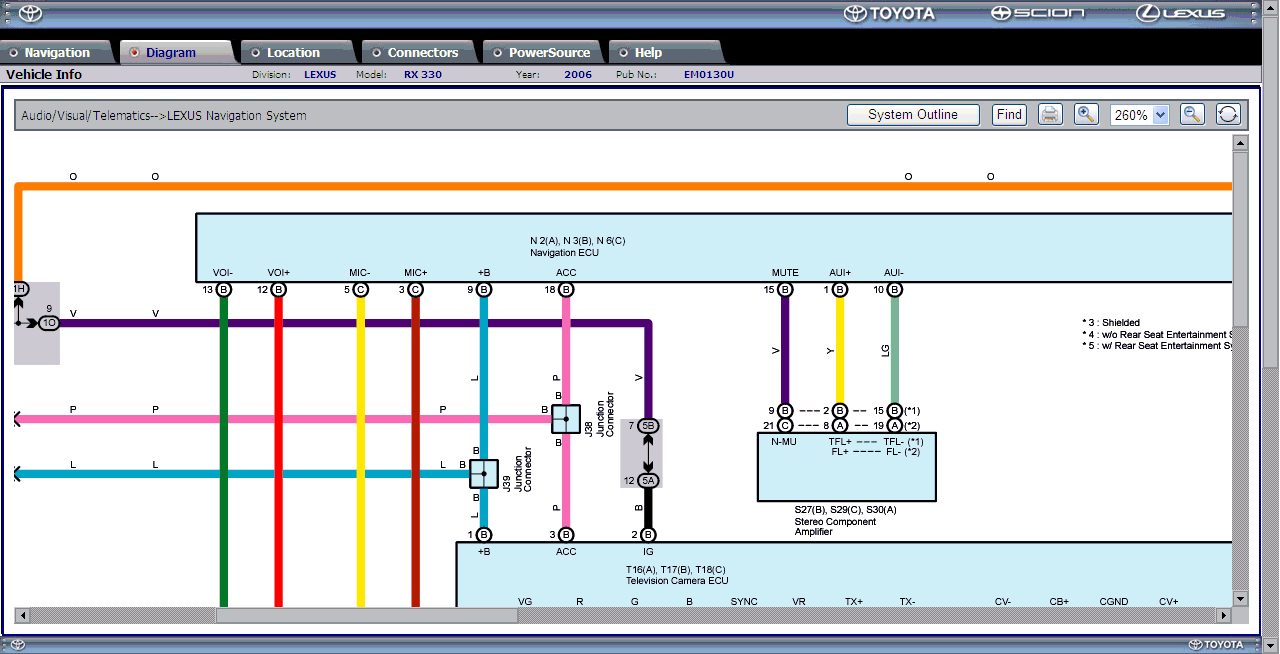Click the vertical scrollbar down arrow
Viewport: 1280px width, 654px height.
pyautogui.click(x=1240, y=598)
